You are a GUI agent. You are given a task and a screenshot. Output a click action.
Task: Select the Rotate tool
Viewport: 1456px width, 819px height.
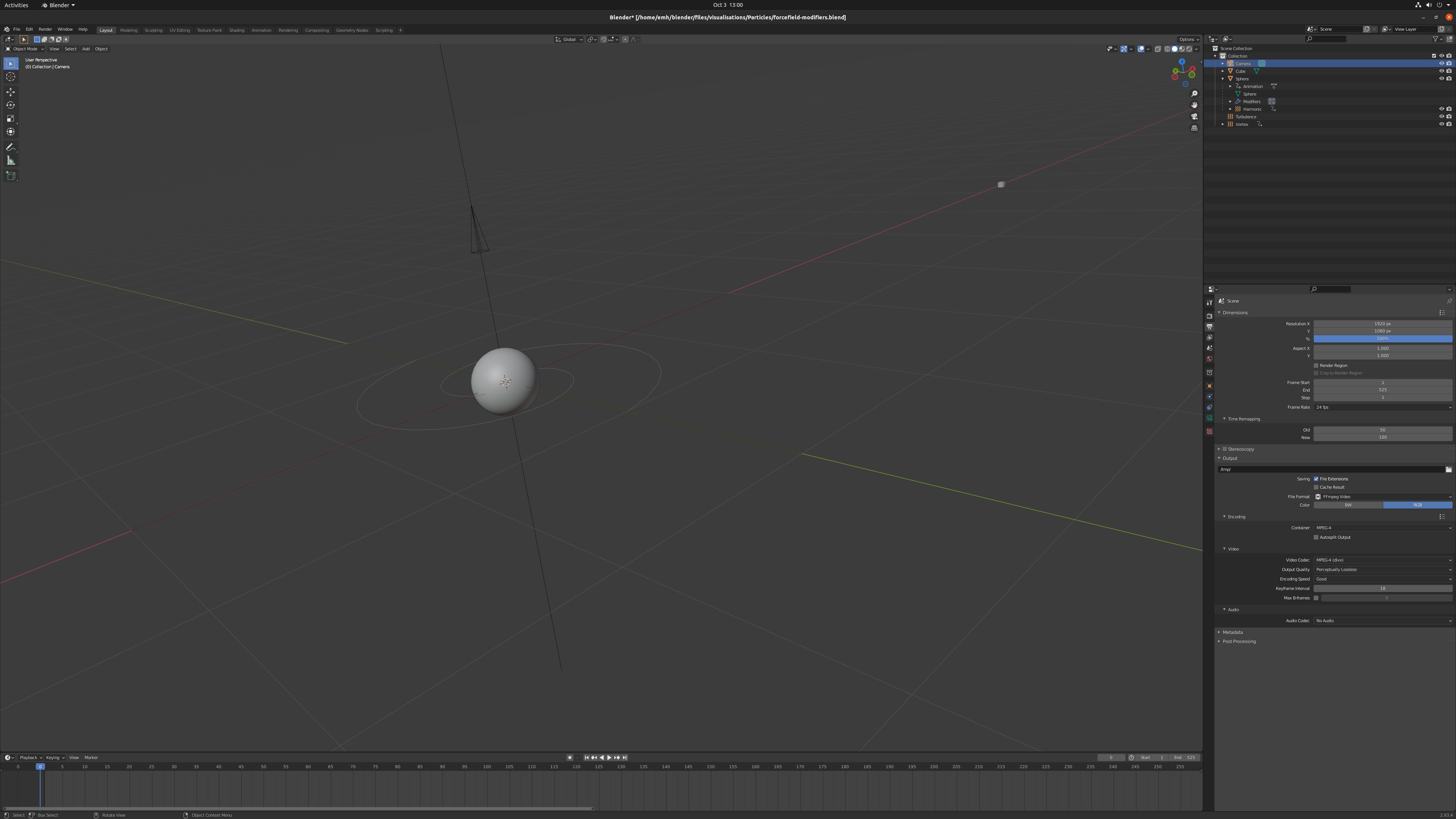click(11, 105)
